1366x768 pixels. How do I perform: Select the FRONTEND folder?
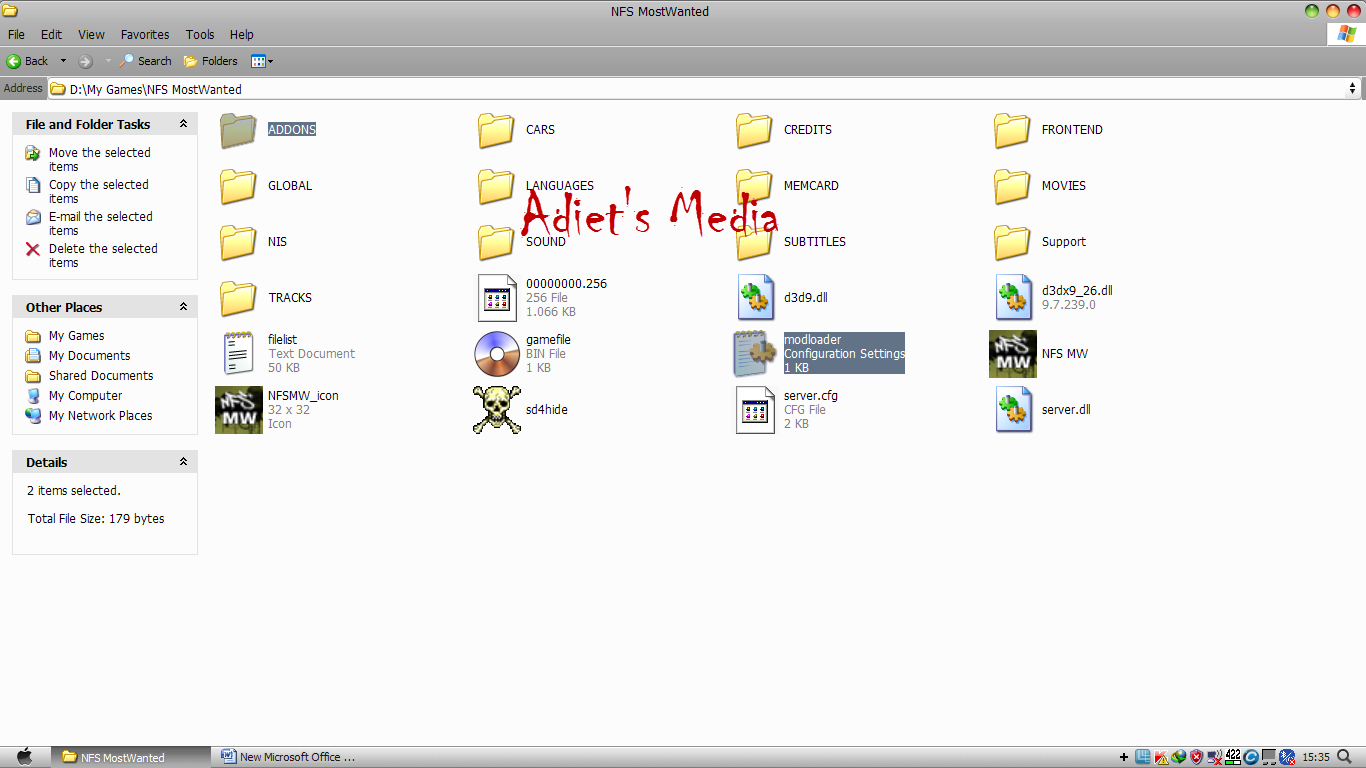pos(1049,130)
